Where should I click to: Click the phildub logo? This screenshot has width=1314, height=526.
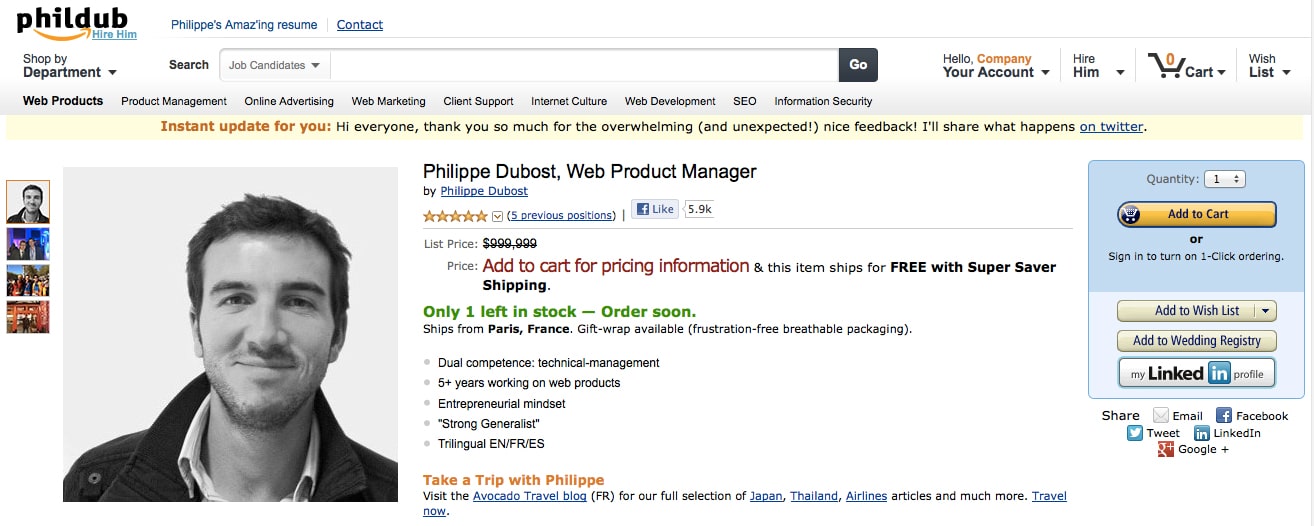pyautogui.click(x=76, y=20)
